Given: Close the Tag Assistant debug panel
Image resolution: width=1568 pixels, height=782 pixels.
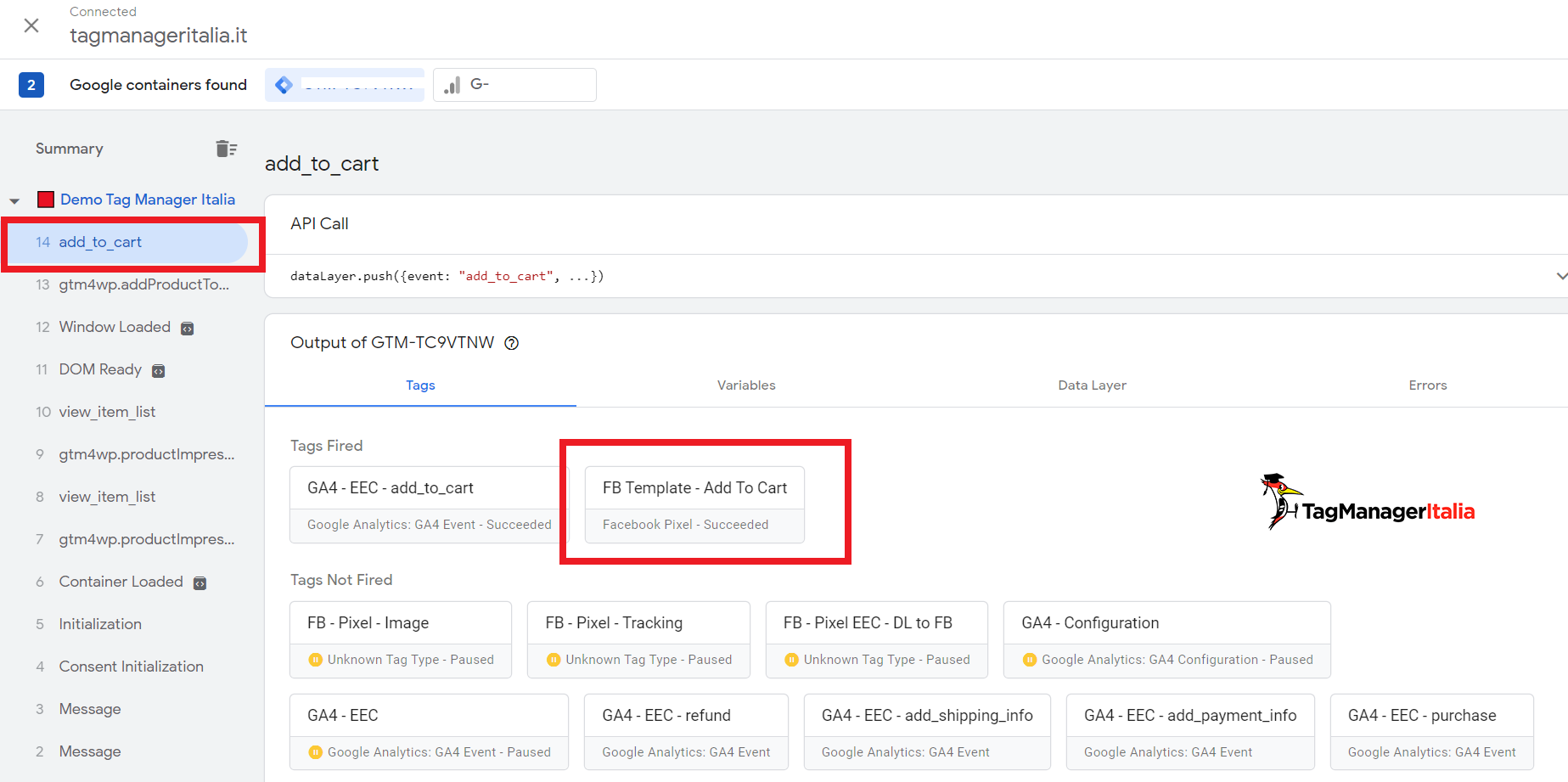Looking at the screenshot, I should pos(31,25).
